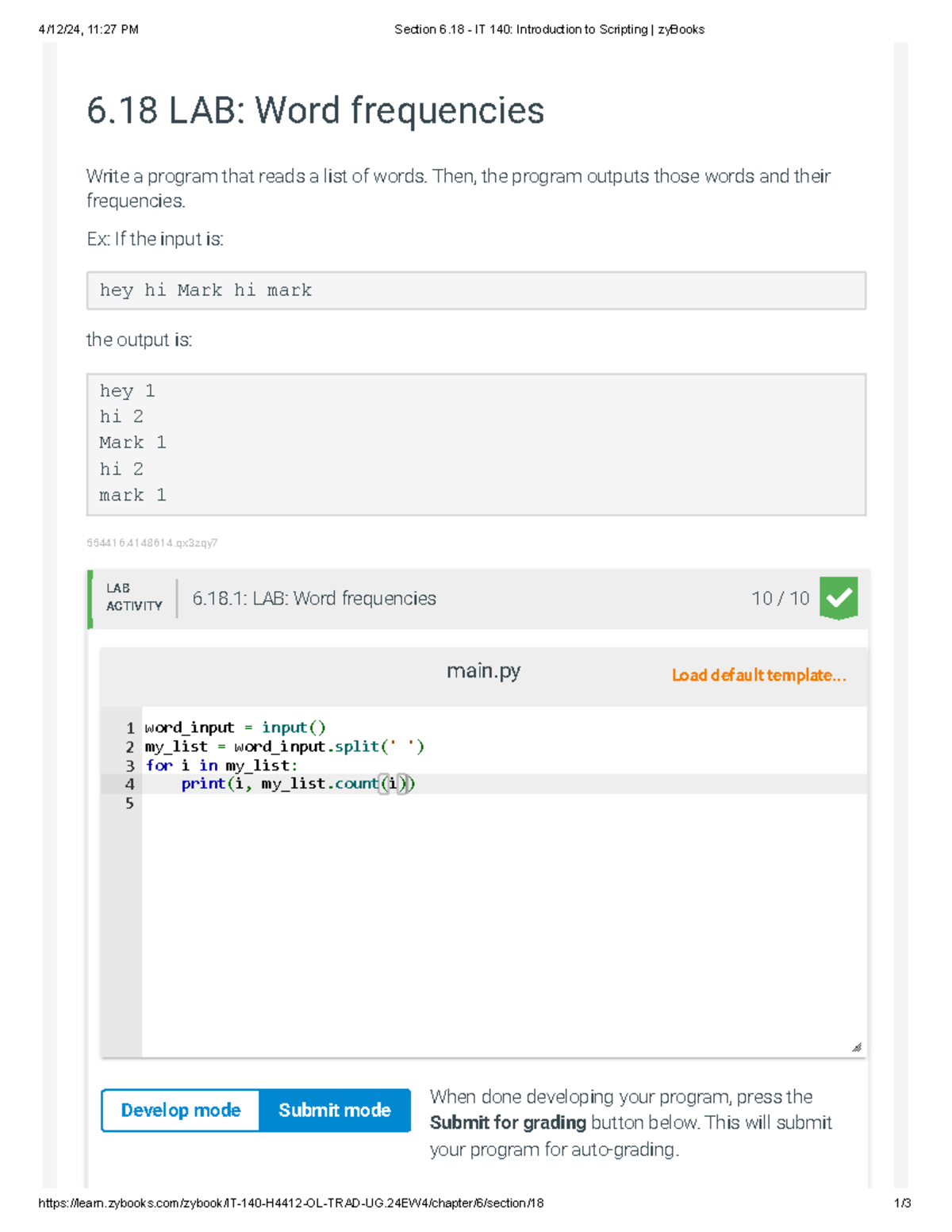Click the 6.18 LAB: Word frequencies page heading
The image size is (952, 1232).
click(315, 110)
